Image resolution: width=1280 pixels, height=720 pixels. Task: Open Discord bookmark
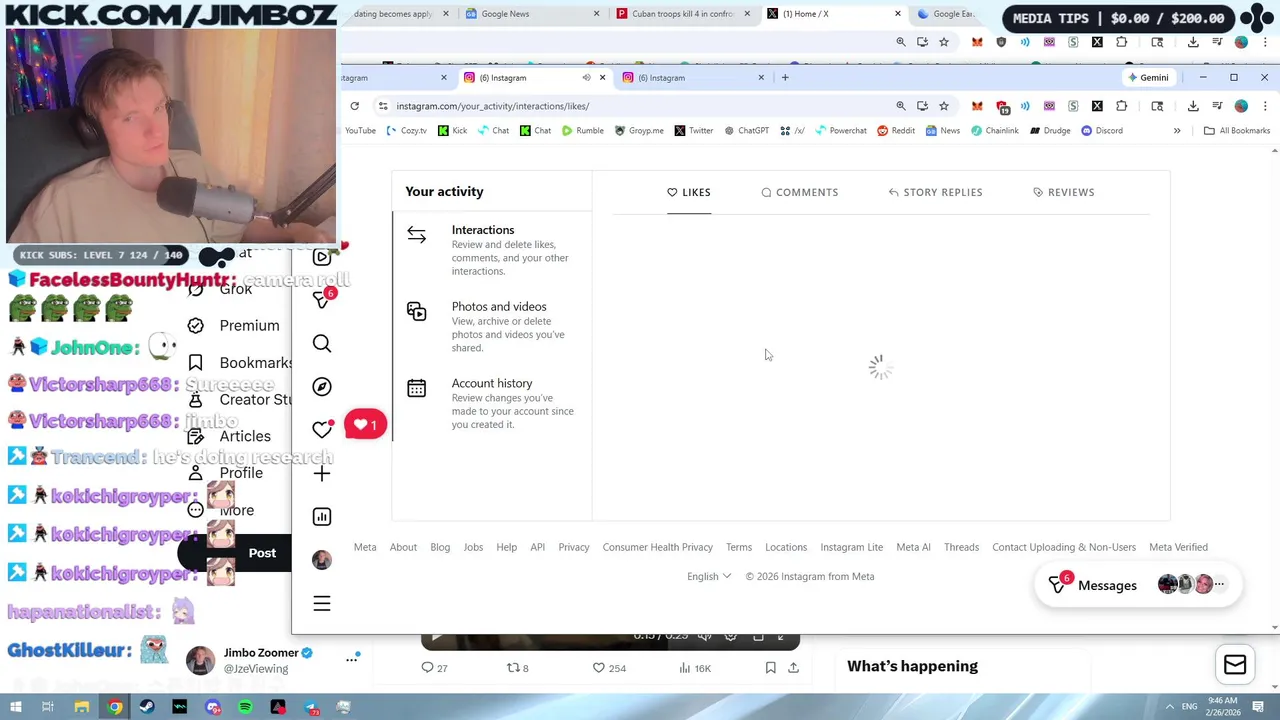click(1102, 131)
